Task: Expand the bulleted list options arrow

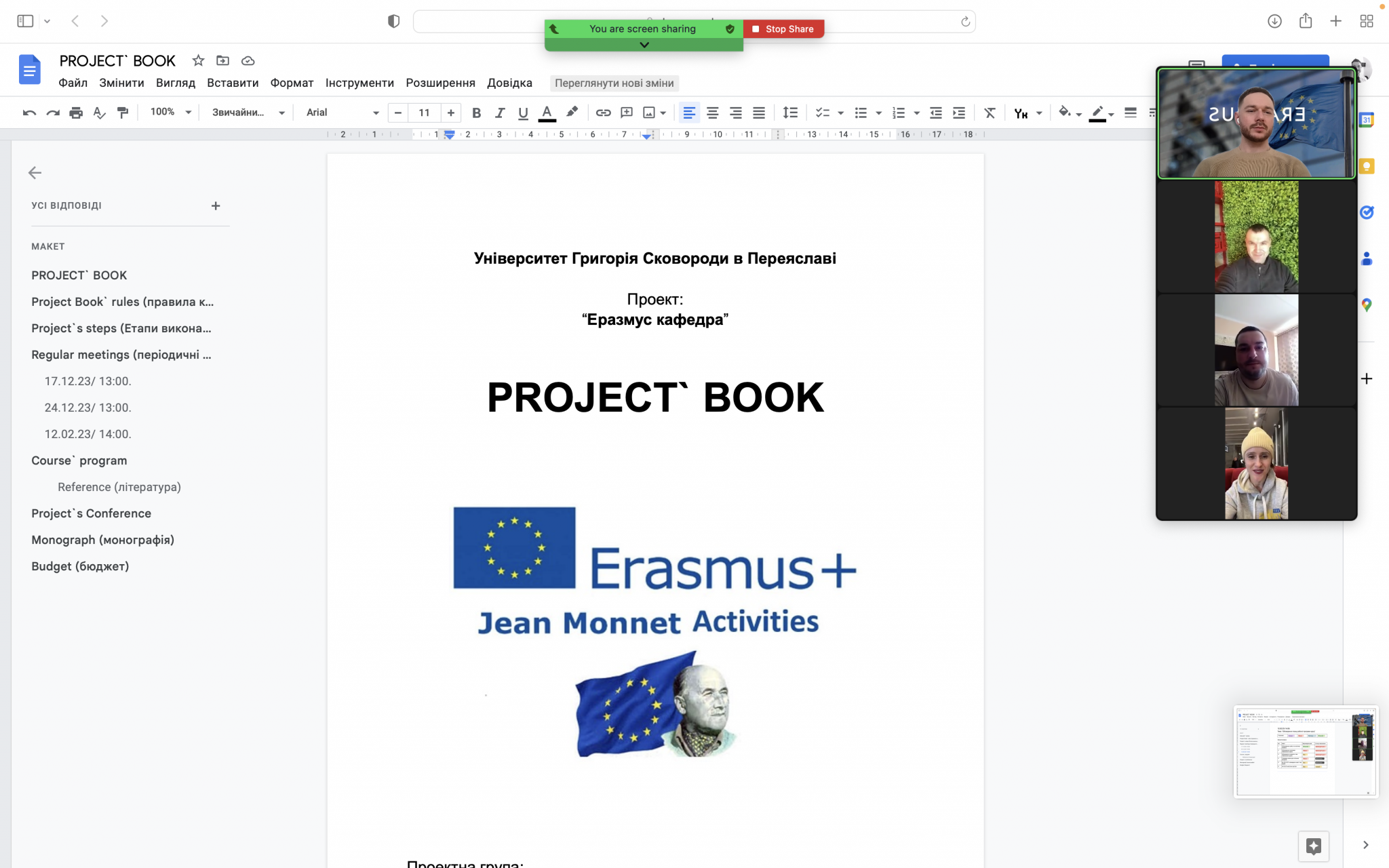Action: click(879, 113)
